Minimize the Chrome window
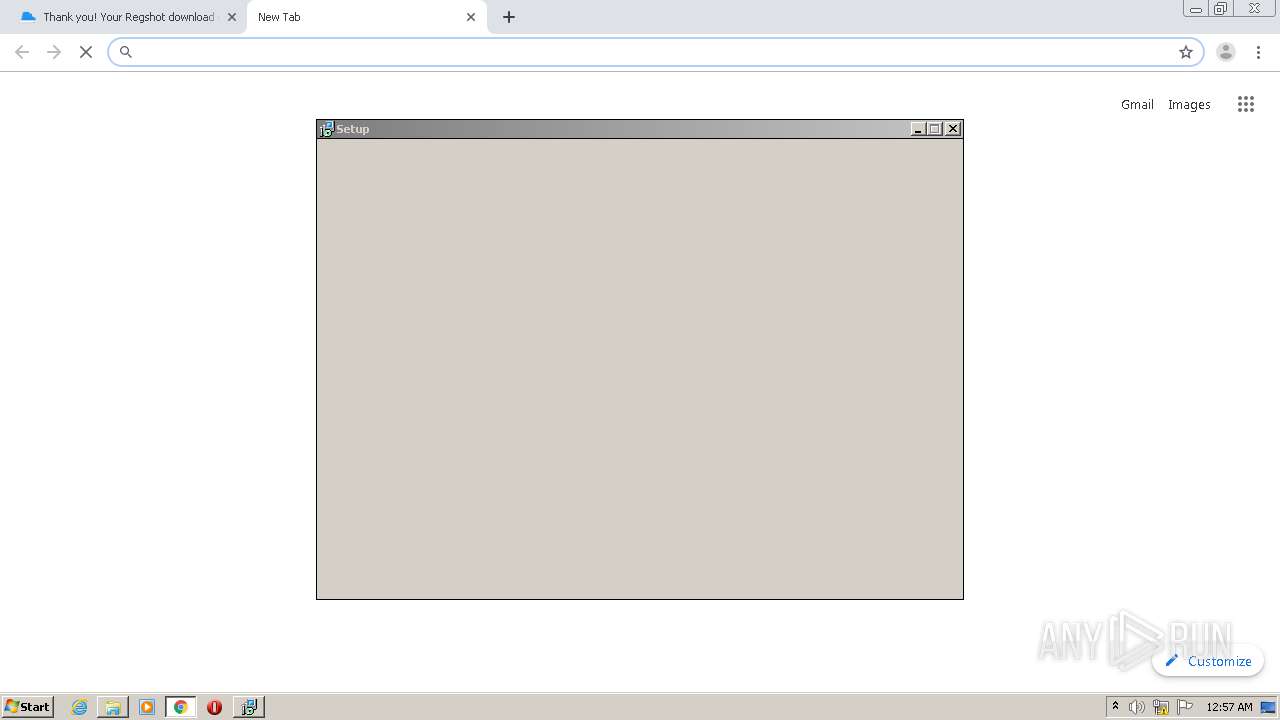 [1196, 9]
